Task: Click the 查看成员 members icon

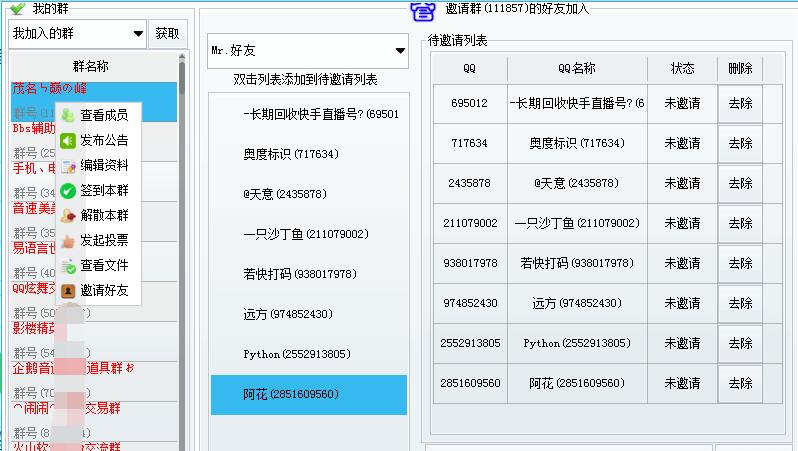Action: tap(68, 115)
